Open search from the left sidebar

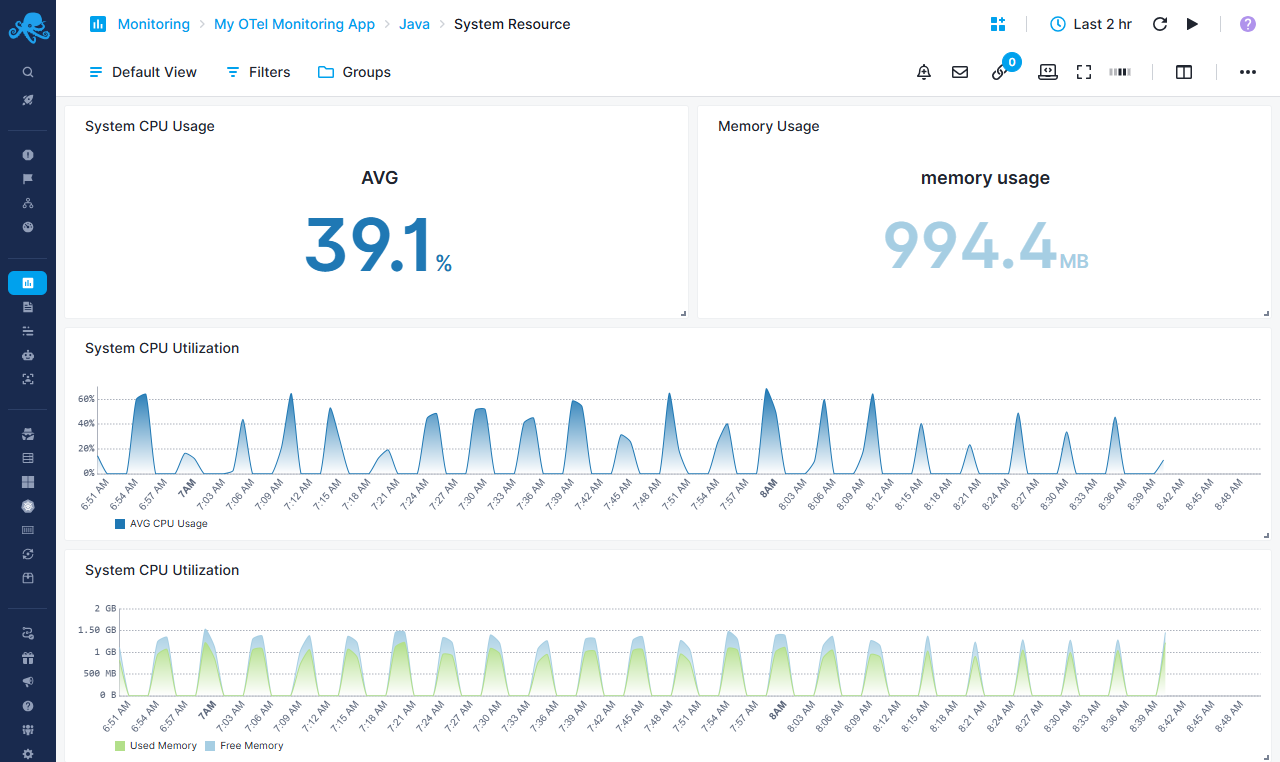(x=27, y=71)
